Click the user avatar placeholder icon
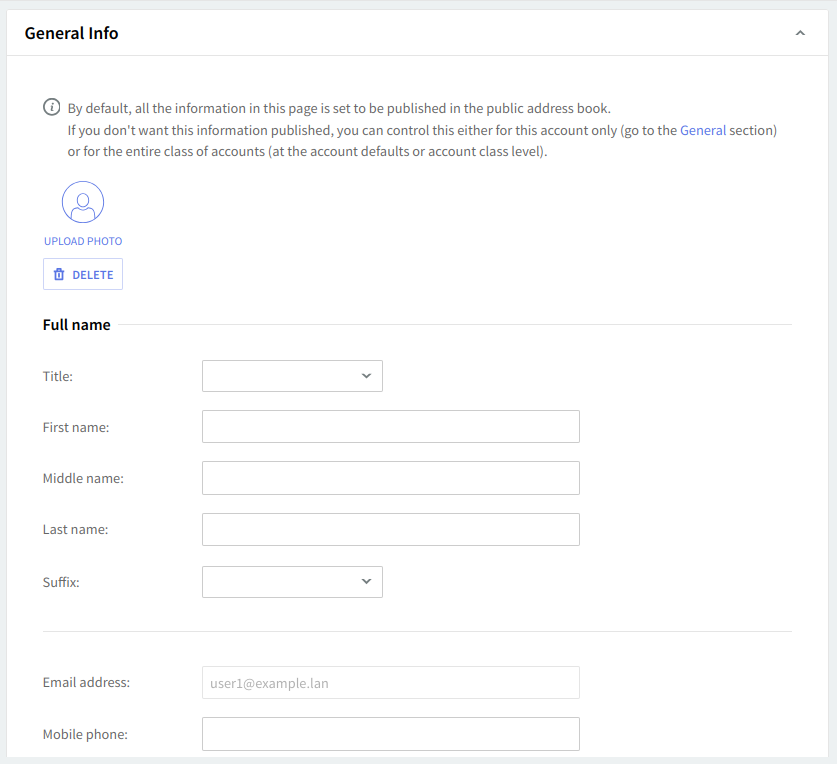This screenshot has height=764, width=837. point(83,202)
